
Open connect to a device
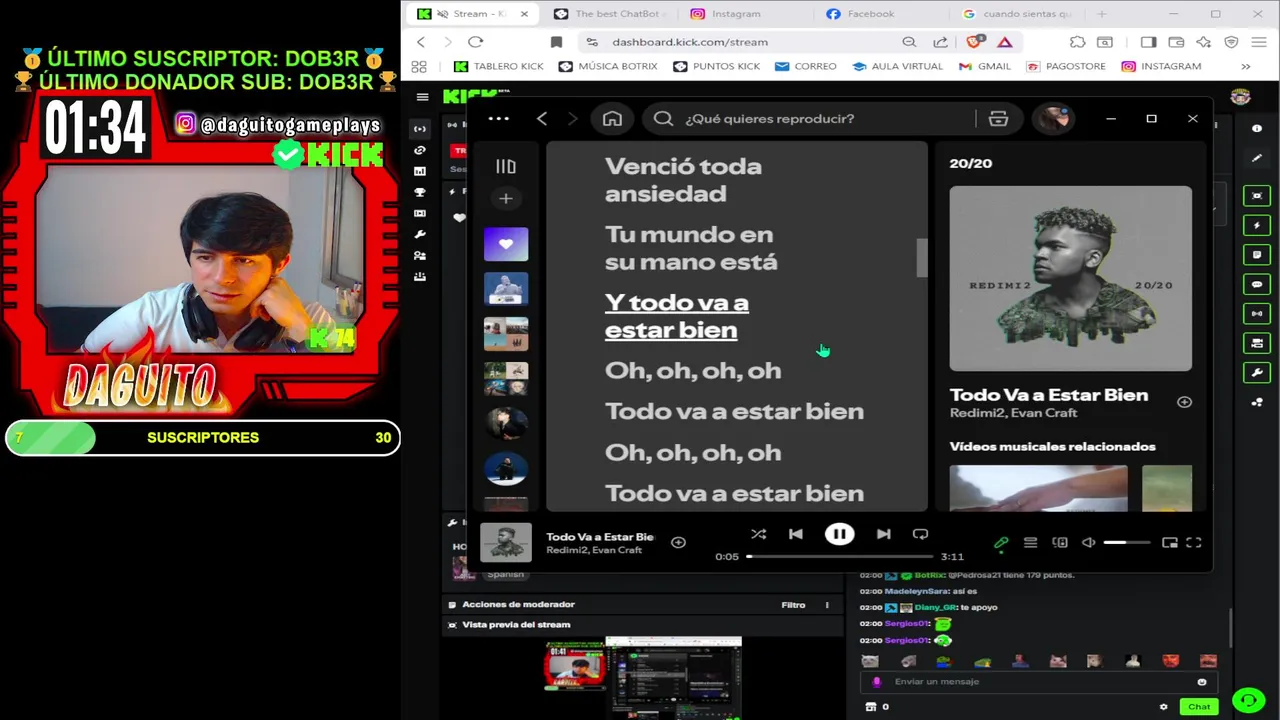point(1060,543)
